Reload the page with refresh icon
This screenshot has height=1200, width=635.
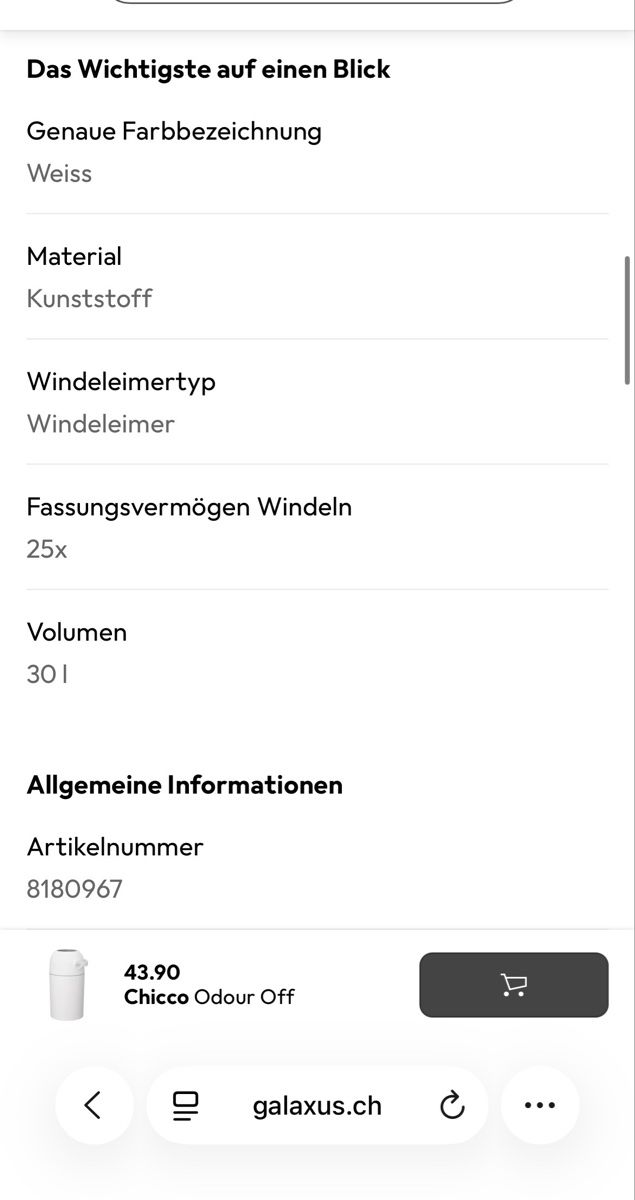point(452,1105)
